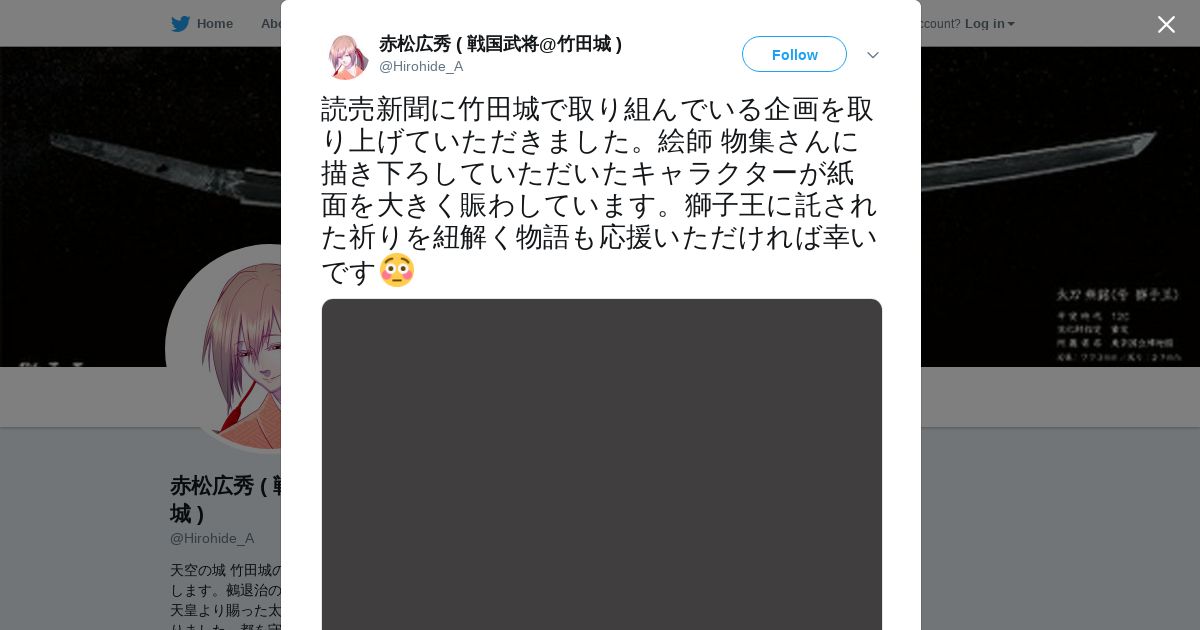Click the @Hirohide_A handle in tweet header
This screenshot has height=630, width=1200.
[x=421, y=67]
